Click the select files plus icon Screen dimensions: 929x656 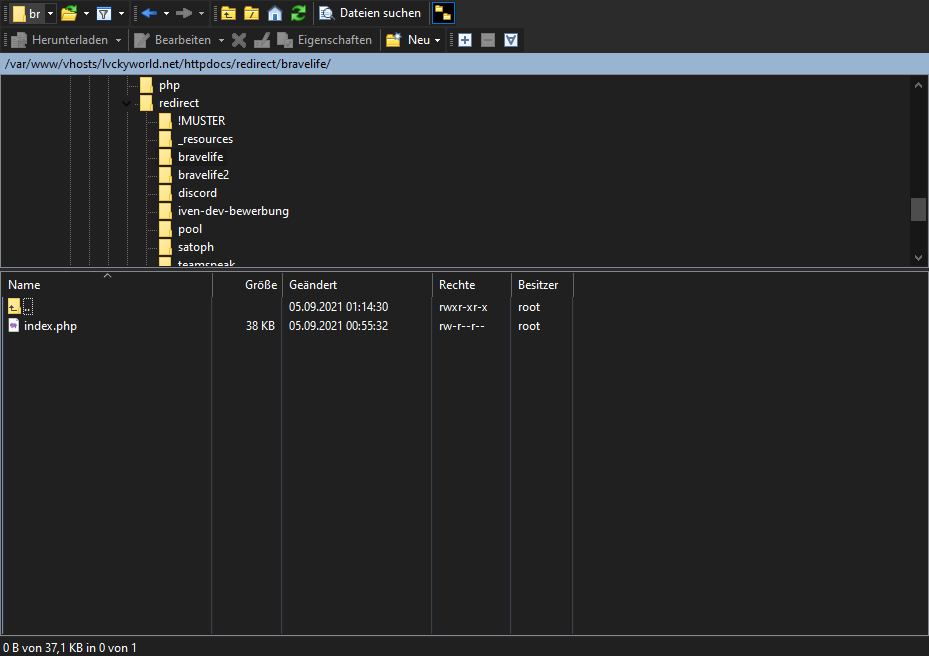pos(464,40)
